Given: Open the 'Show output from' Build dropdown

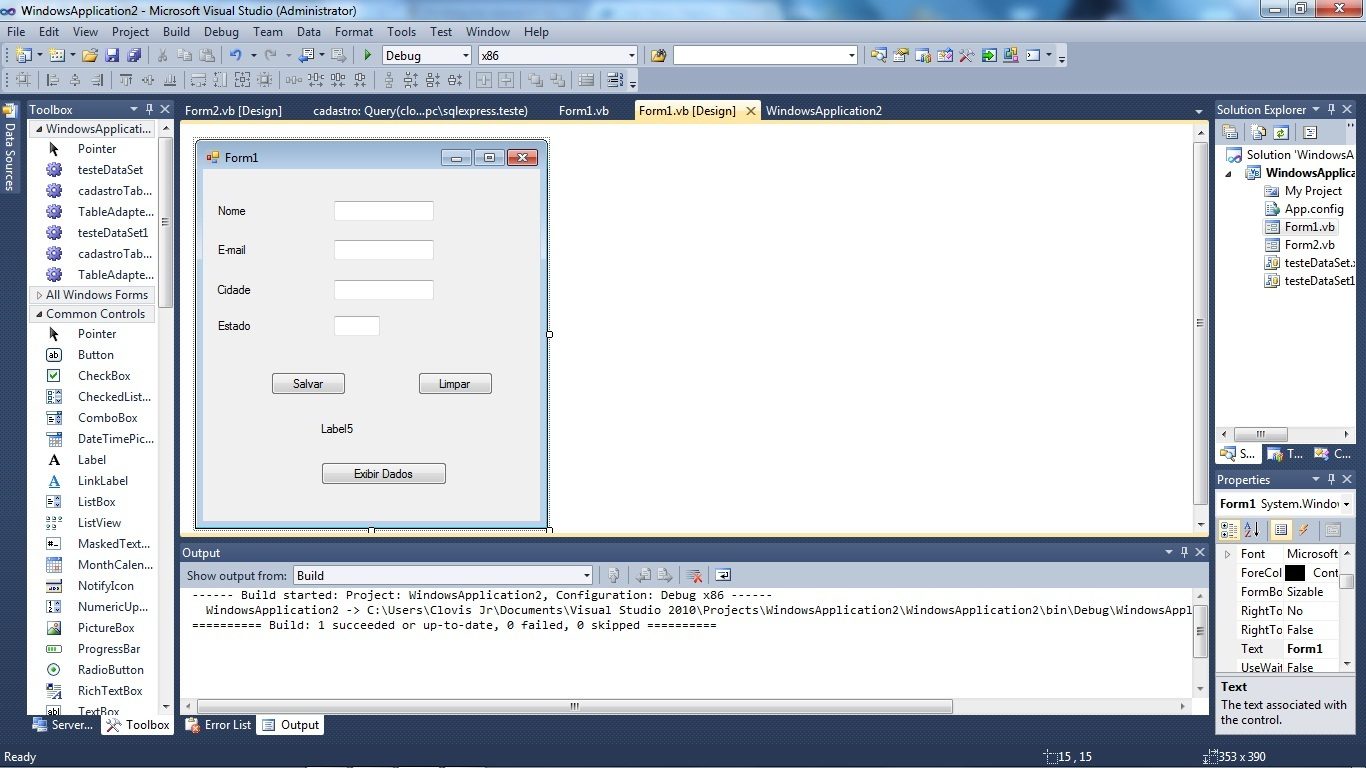Looking at the screenshot, I should click(x=586, y=575).
